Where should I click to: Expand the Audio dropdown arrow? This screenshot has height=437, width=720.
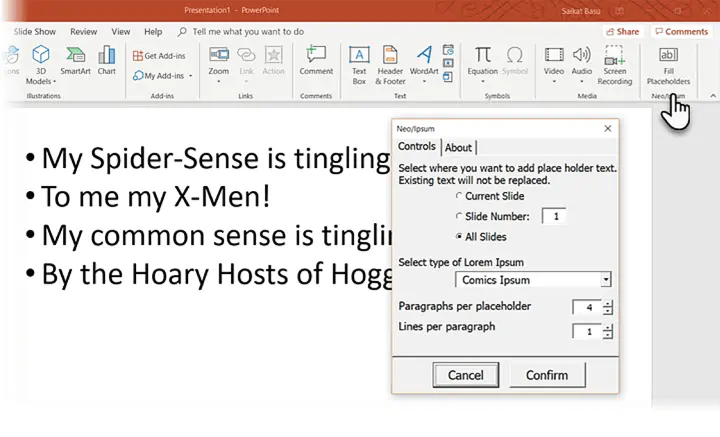(581, 82)
